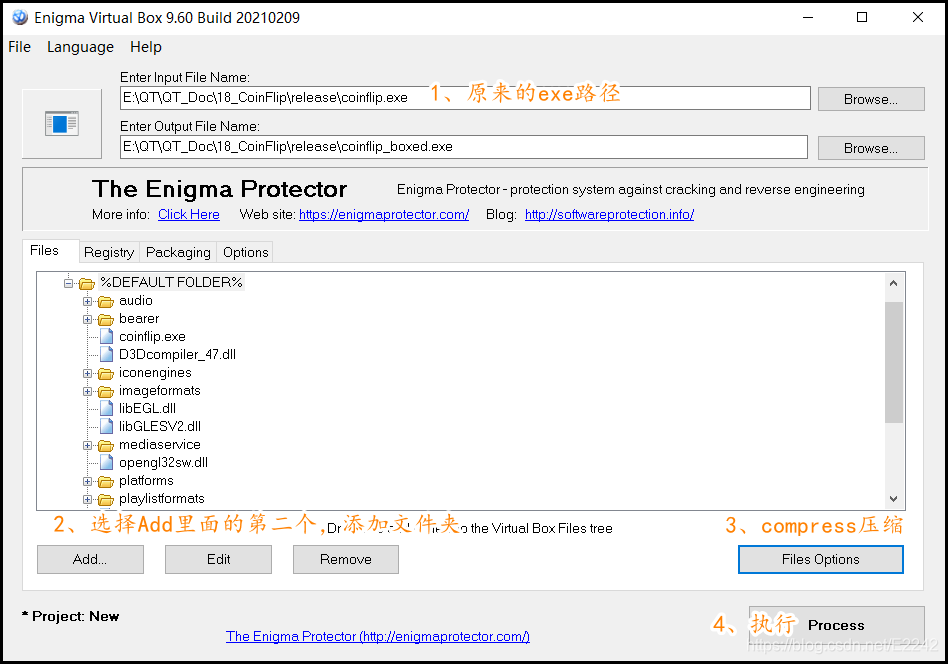948x664 pixels.
Task: Select the 'opengl32sw.dll' tree entry
Action: (163, 463)
